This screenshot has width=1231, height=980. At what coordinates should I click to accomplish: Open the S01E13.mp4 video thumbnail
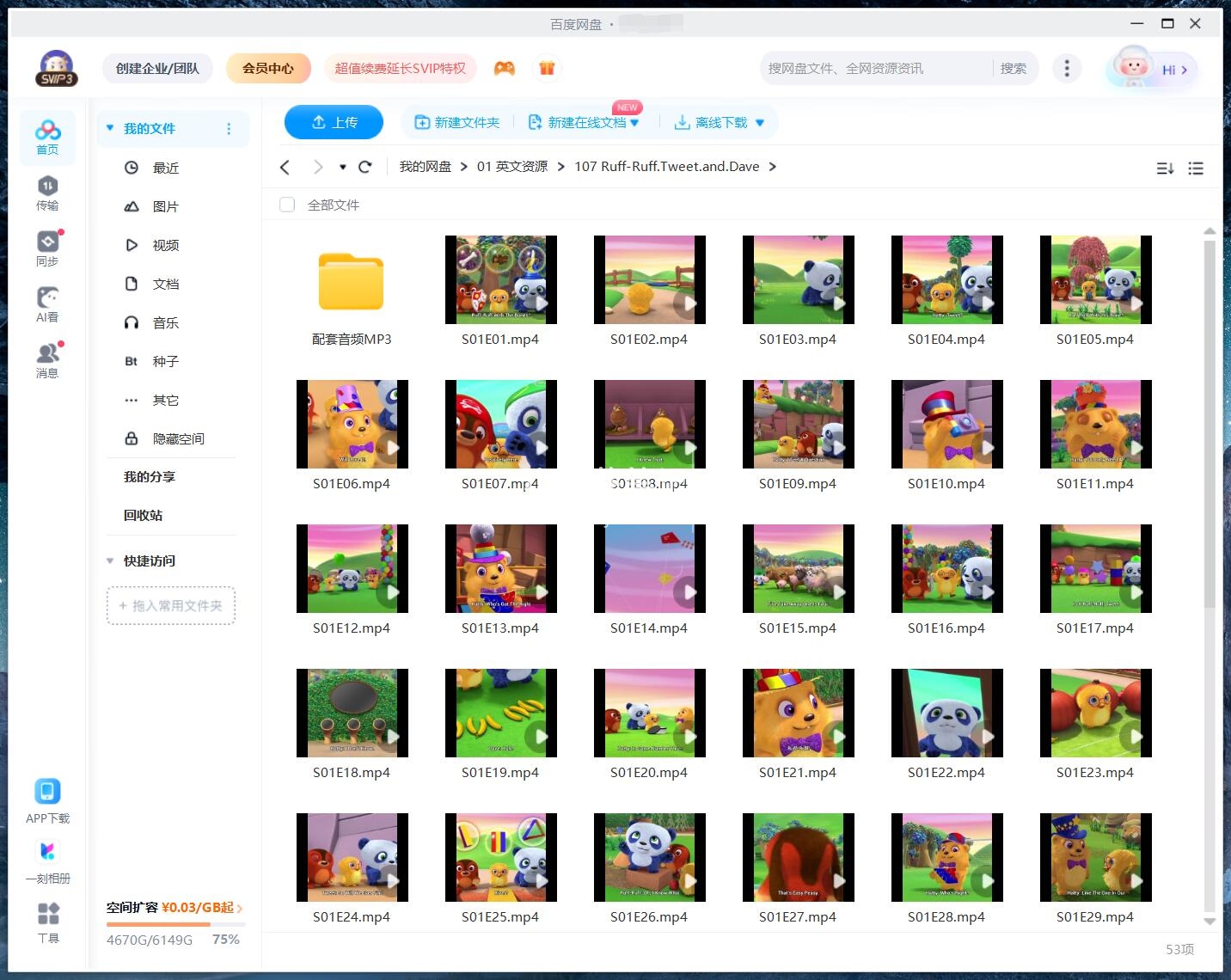tap(500, 568)
